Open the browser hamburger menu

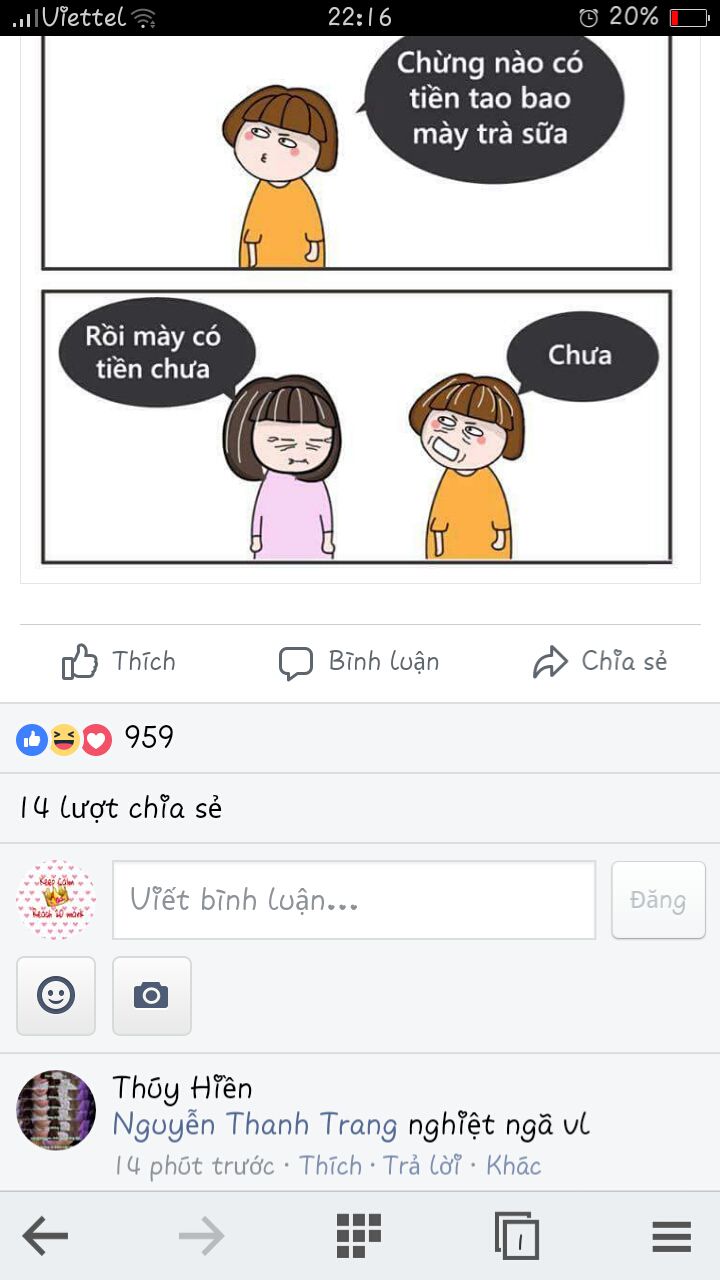click(672, 1238)
